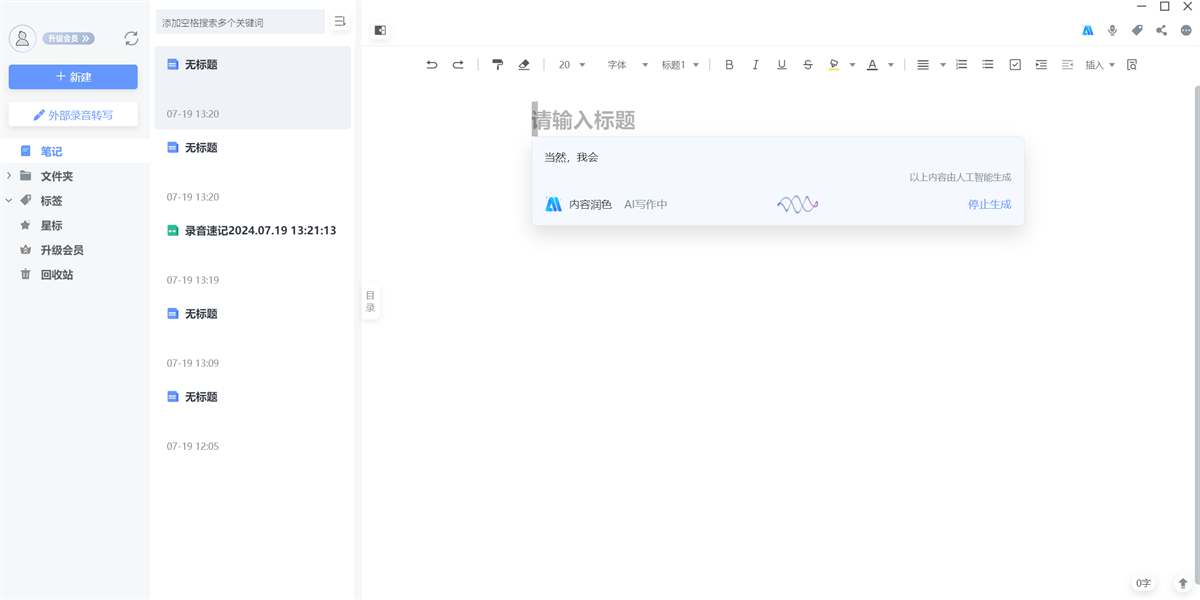Image resolution: width=1200 pixels, height=600 pixels.
Task: Open the font size dropdown
Action: [570, 64]
